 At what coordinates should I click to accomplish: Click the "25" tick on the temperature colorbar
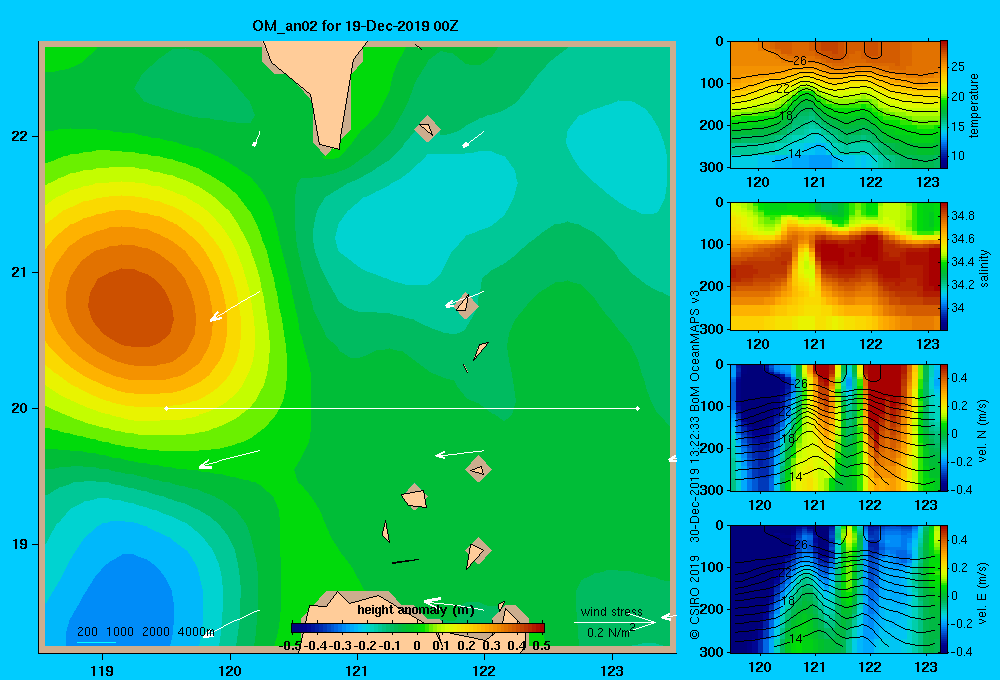958,66
